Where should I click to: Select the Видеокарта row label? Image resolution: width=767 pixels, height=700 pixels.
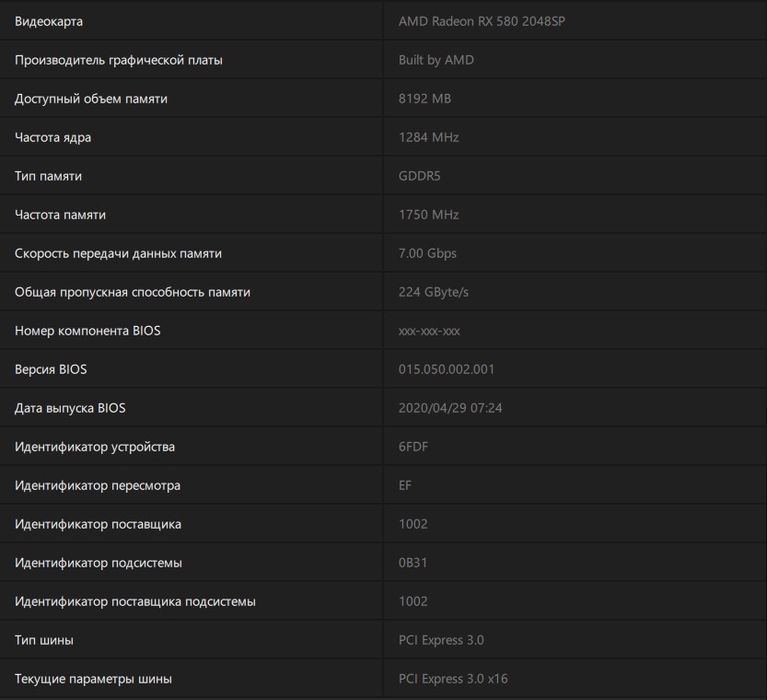click(49, 21)
